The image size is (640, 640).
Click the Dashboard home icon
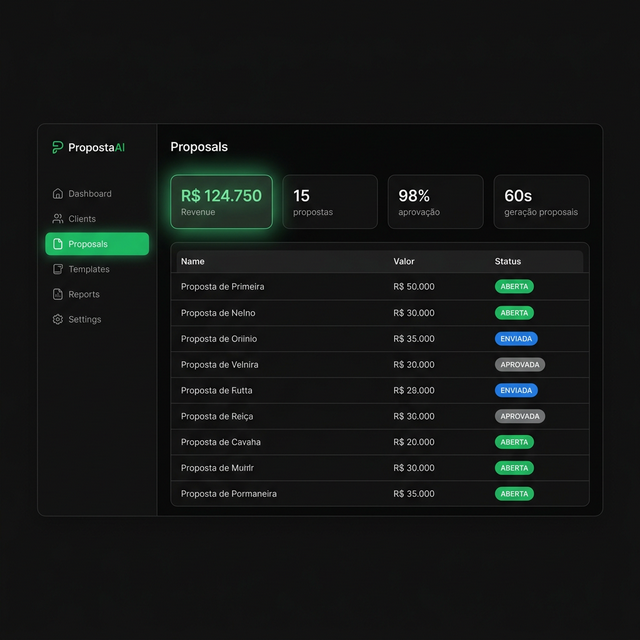pyautogui.click(x=58, y=194)
